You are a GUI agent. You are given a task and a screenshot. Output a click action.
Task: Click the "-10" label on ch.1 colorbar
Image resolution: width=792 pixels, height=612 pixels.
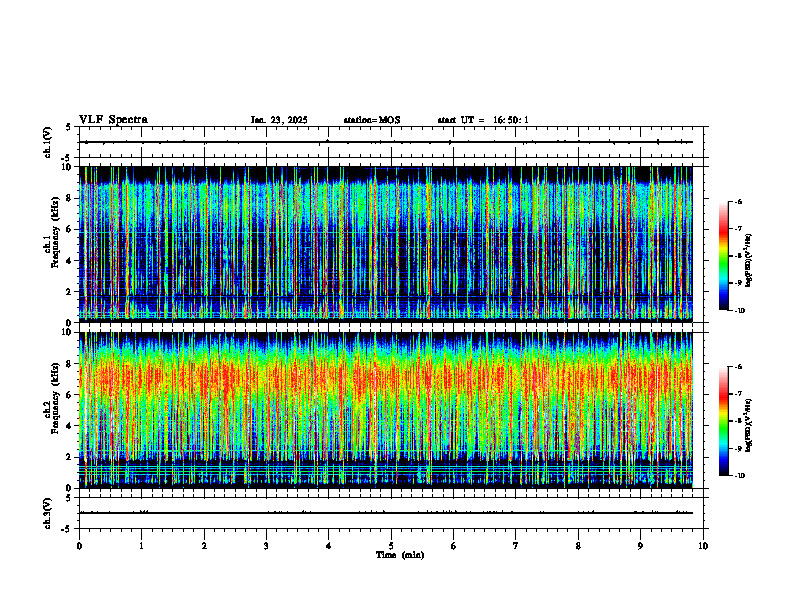(x=739, y=311)
